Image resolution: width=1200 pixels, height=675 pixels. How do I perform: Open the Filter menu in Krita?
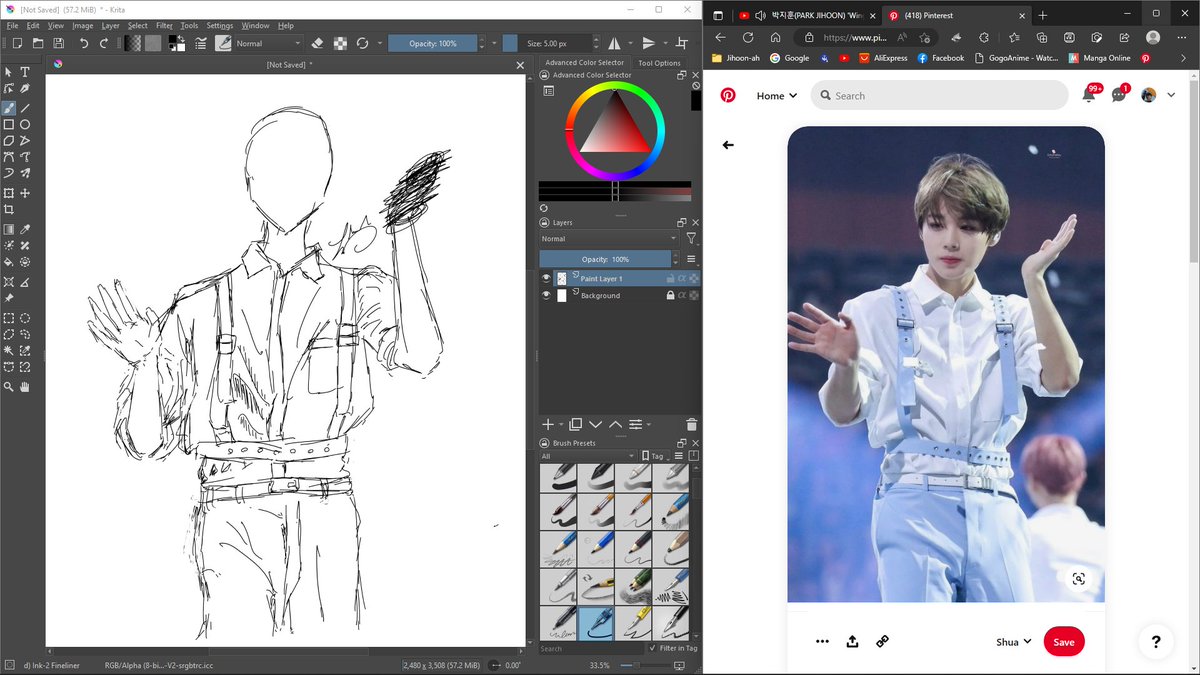(x=164, y=25)
